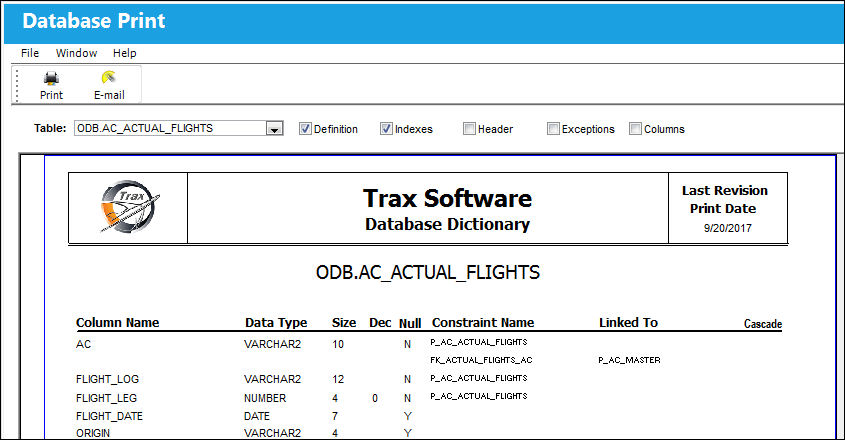Open the File menu
845x440 pixels.
(x=30, y=53)
